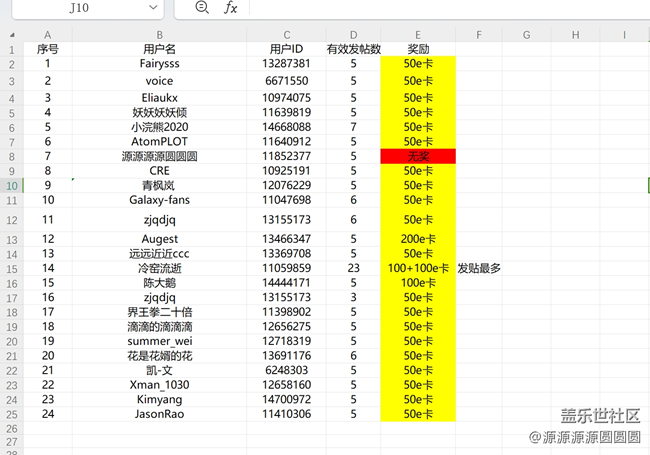The width and height of the screenshot is (650, 455).
Task: Select the cell containing Galaxy-fans
Action: (x=159, y=200)
